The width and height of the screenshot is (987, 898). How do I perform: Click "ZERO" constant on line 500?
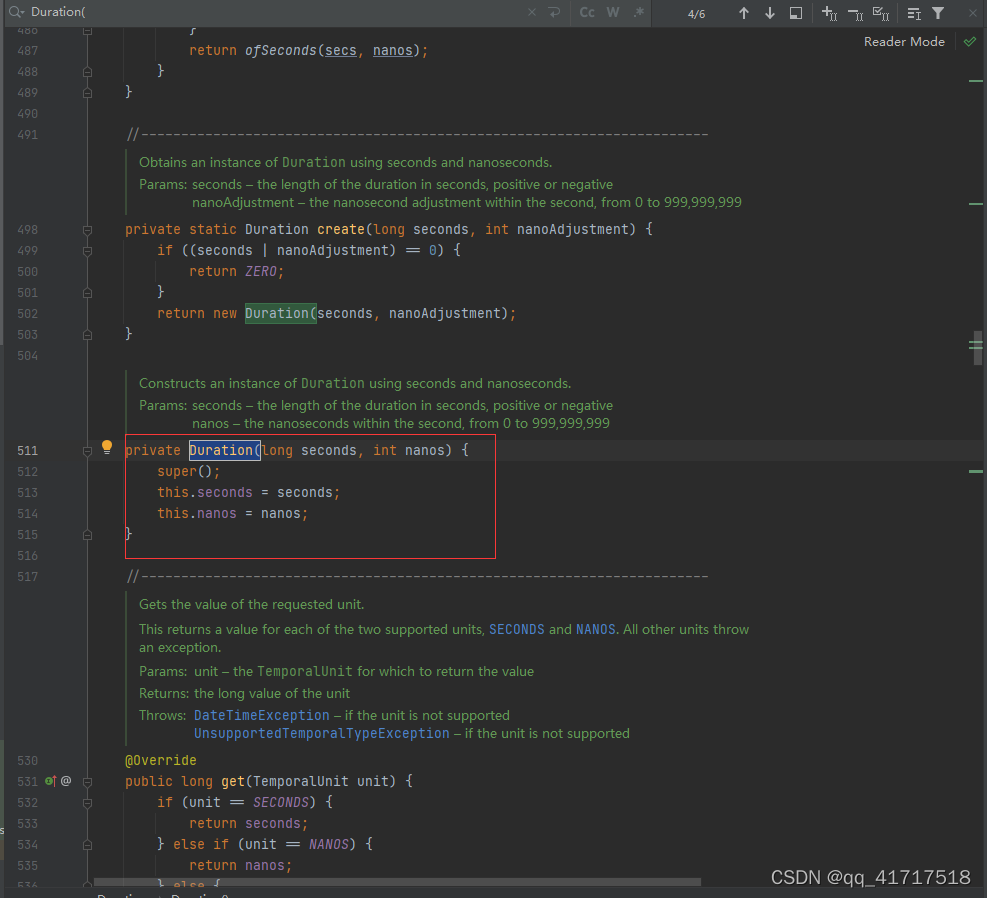point(261,272)
